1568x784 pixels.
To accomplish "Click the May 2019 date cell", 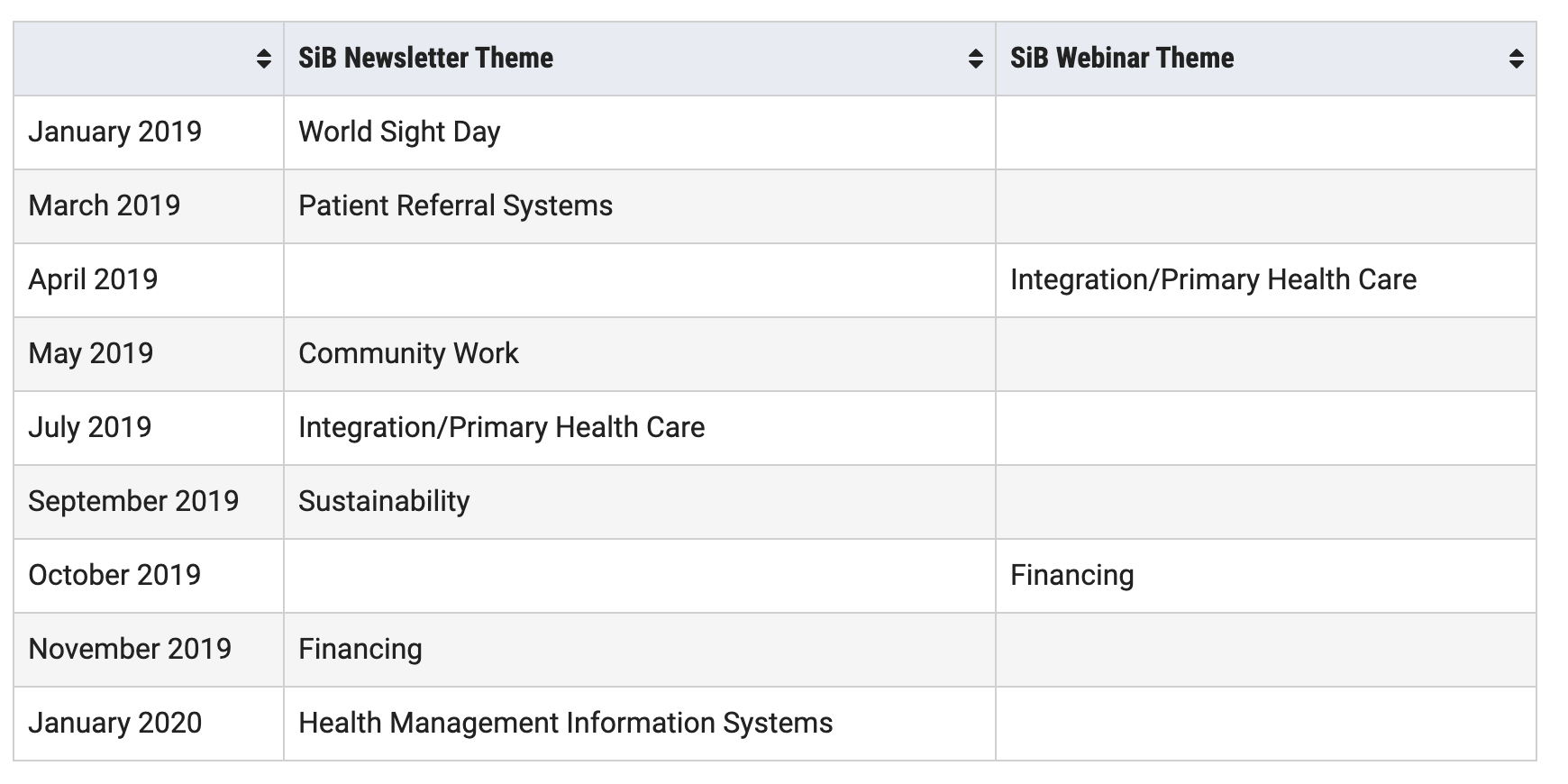I will 149,354.
